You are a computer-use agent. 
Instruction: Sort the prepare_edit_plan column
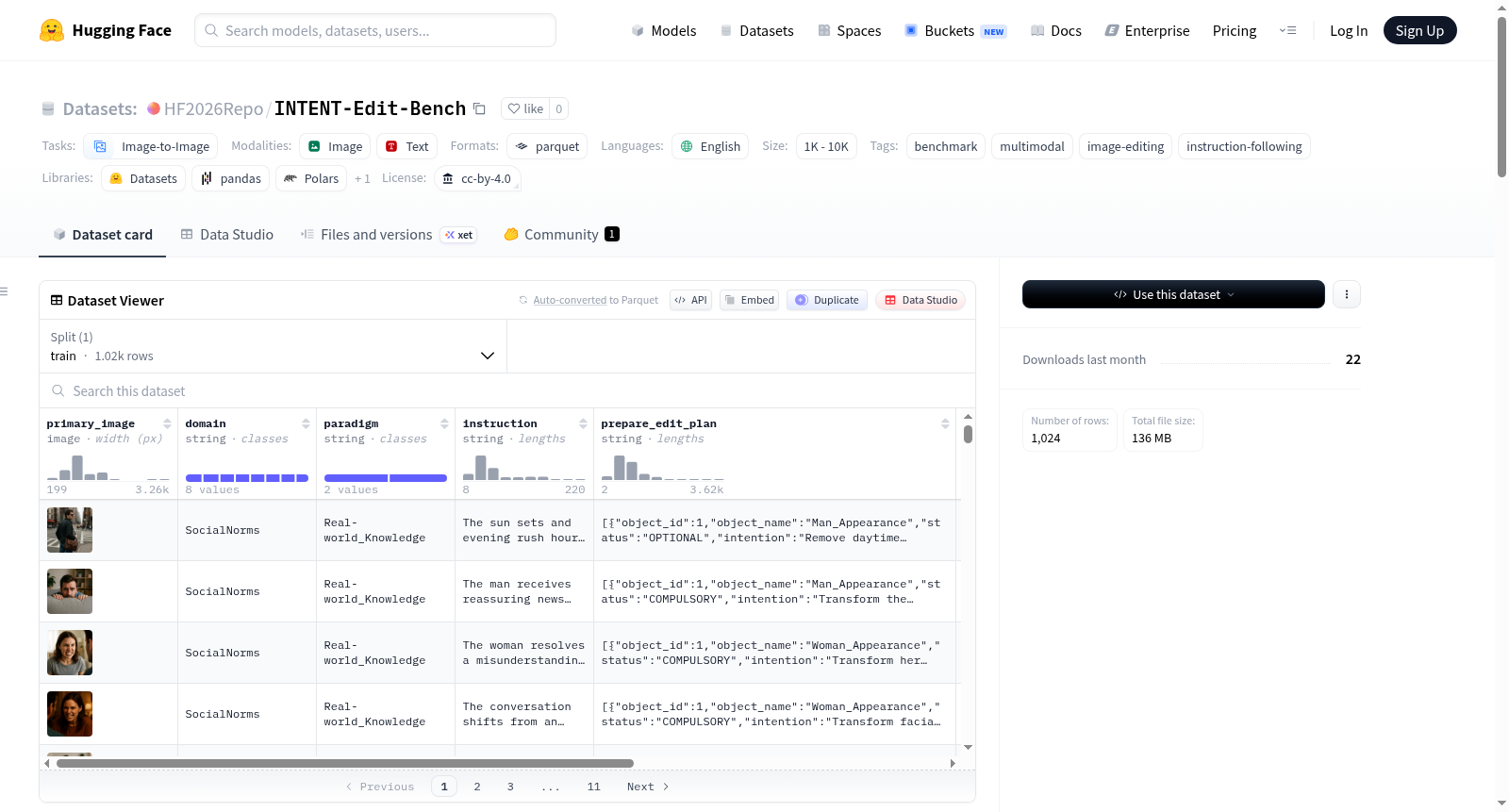click(x=945, y=423)
